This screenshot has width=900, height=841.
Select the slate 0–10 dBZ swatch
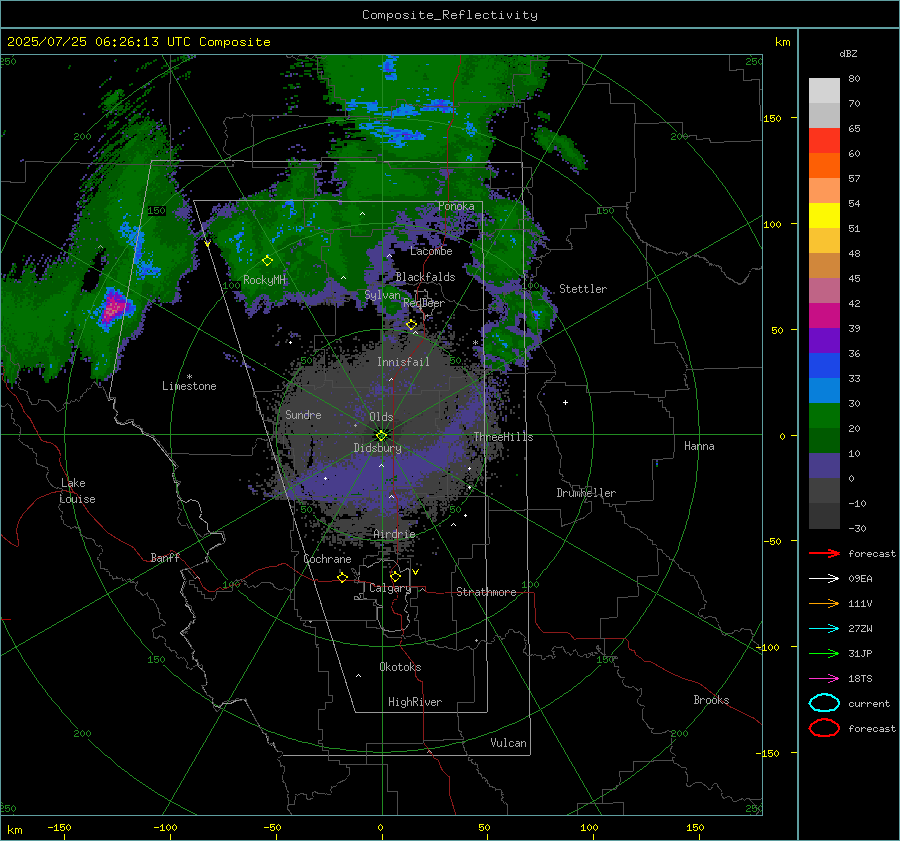pos(824,466)
